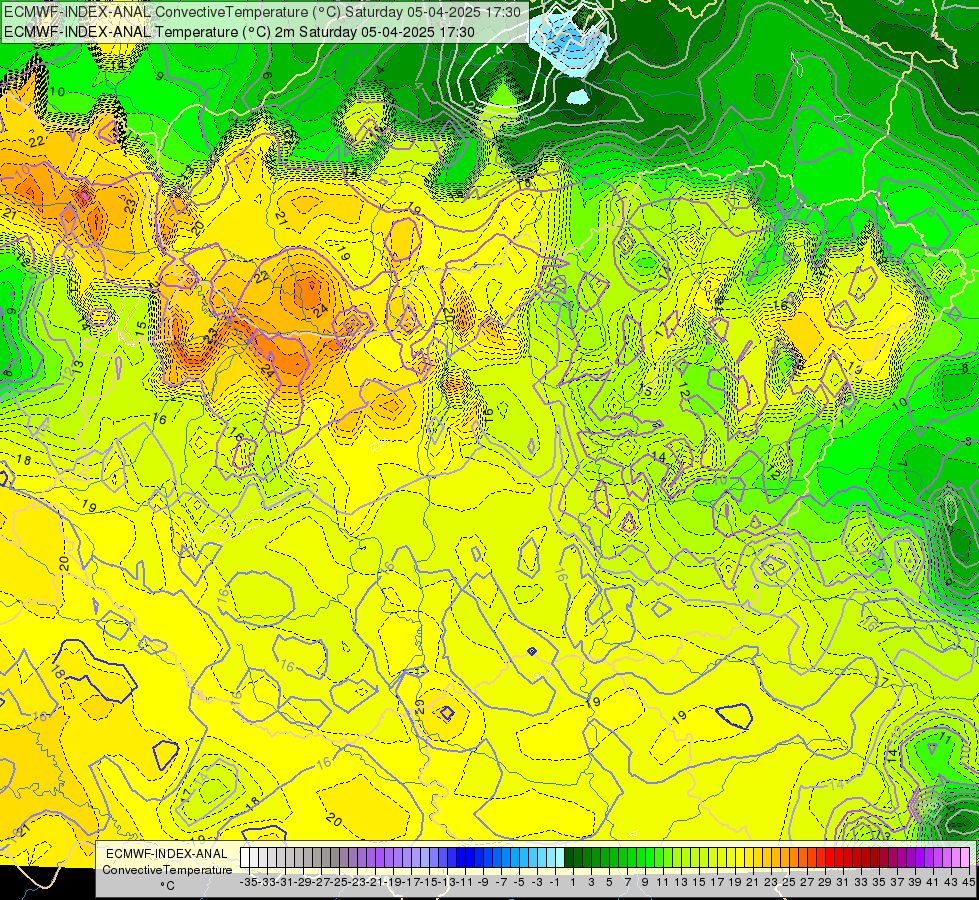
Task: Click legend scale value 3
Action: (x=591, y=882)
